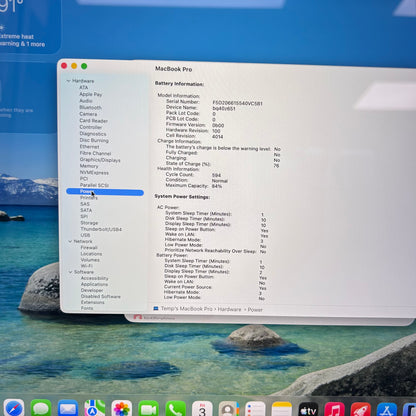The height and width of the screenshot is (416, 416).
Task: Select Disabled Software in the sidebar
Action: pyautogui.click(x=101, y=296)
